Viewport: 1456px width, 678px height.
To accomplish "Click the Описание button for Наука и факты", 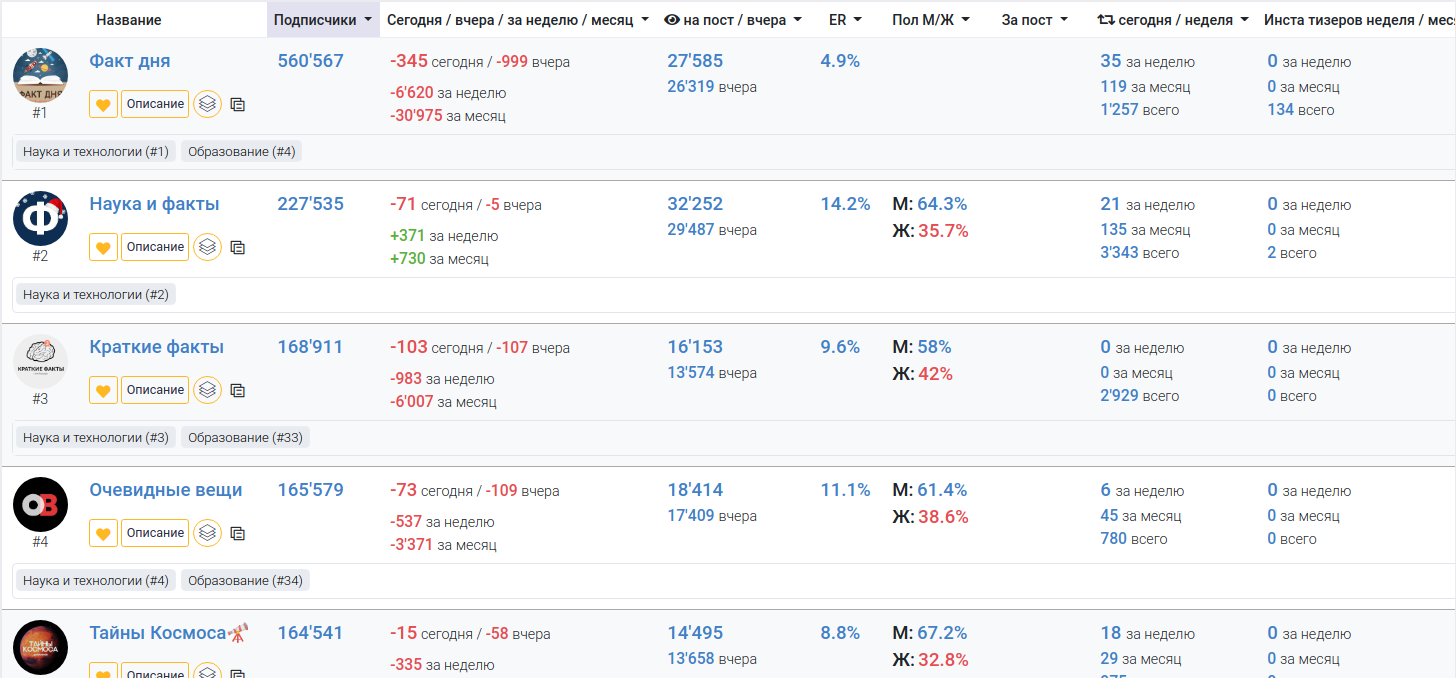I will pos(155,247).
